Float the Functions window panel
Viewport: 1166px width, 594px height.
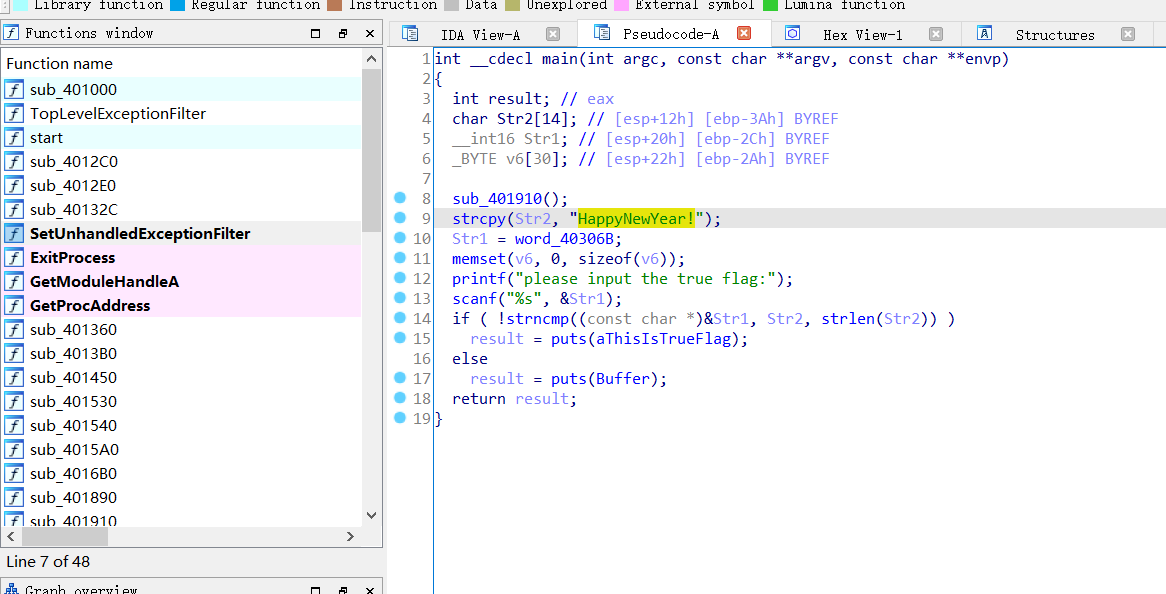342,33
